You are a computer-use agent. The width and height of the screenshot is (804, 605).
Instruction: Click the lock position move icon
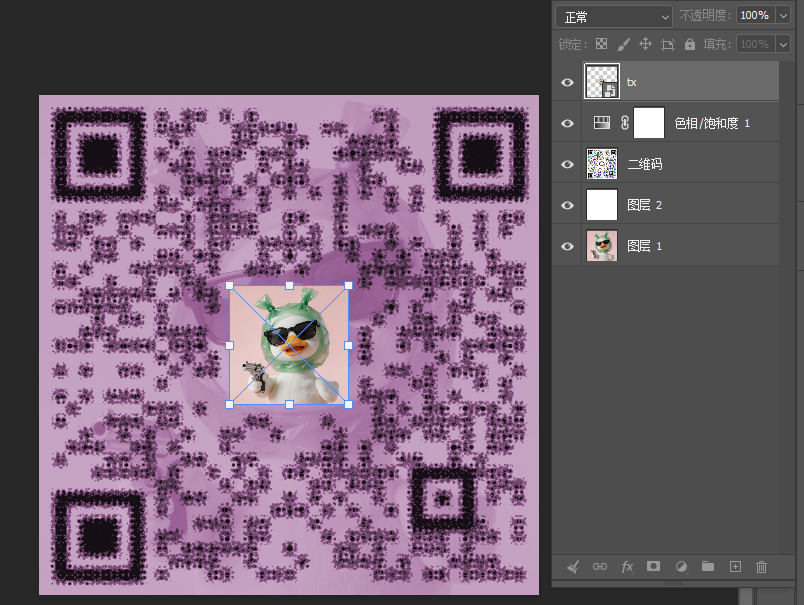click(646, 44)
